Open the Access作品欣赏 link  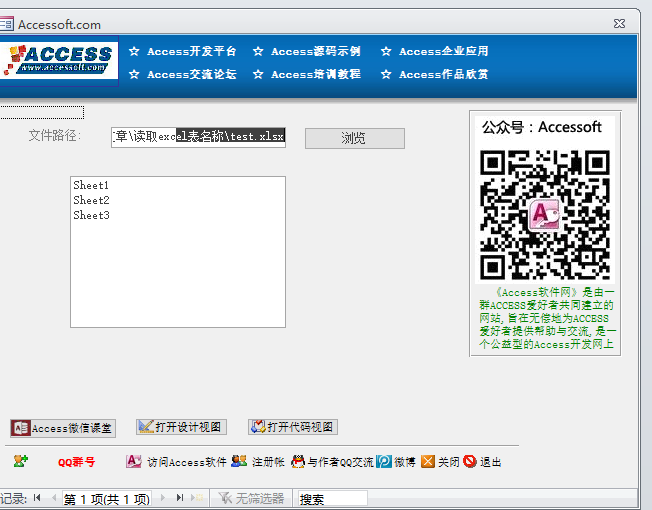pyautogui.click(x=444, y=74)
